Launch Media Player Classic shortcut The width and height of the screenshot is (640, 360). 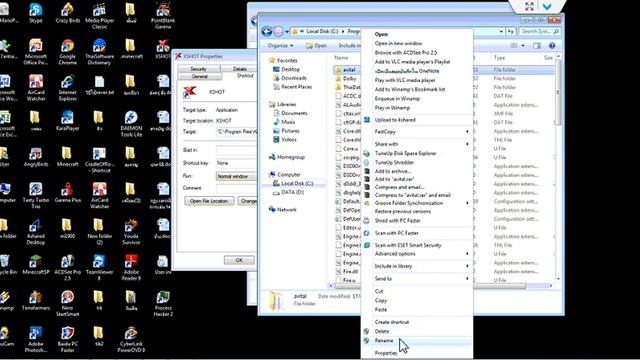pos(99,16)
